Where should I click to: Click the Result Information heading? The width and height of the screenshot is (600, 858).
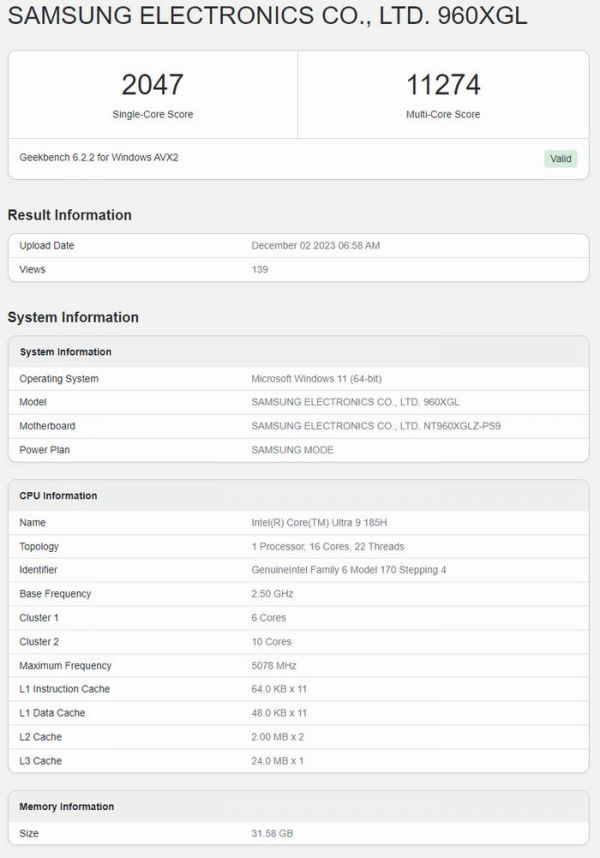tap(69, 215)
